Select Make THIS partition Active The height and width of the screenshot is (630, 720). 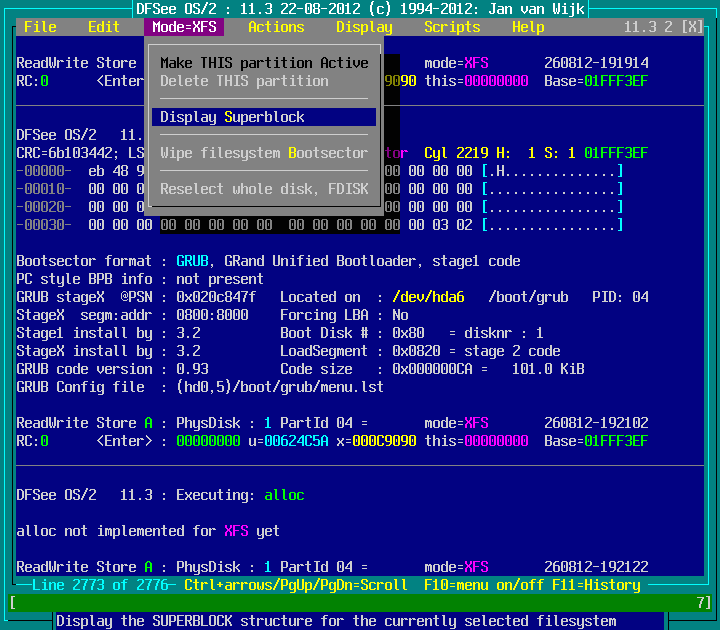pyautogui.click(x=264, y=63)
